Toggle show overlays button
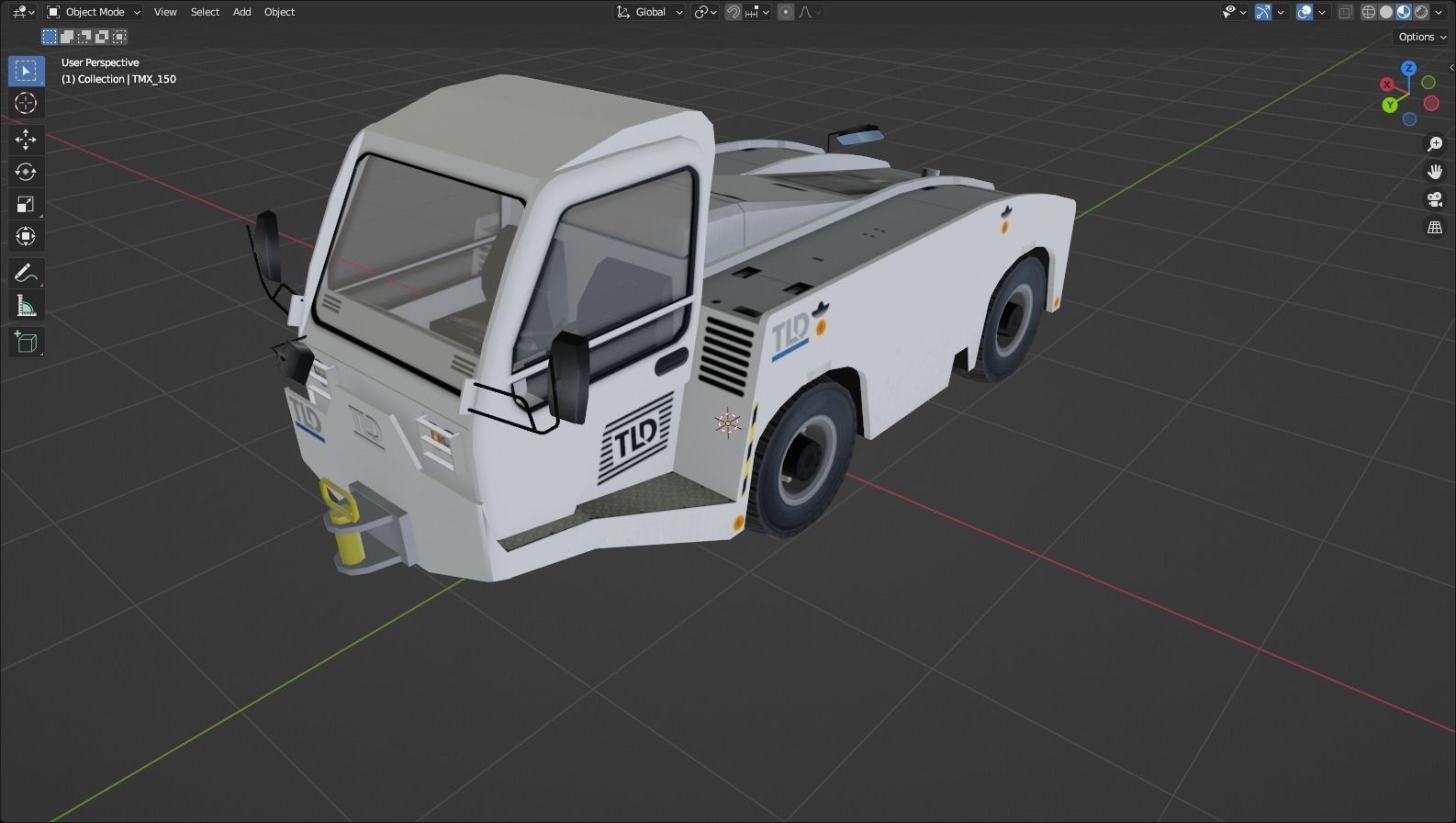1456x823 pixels. (1305, 12)
